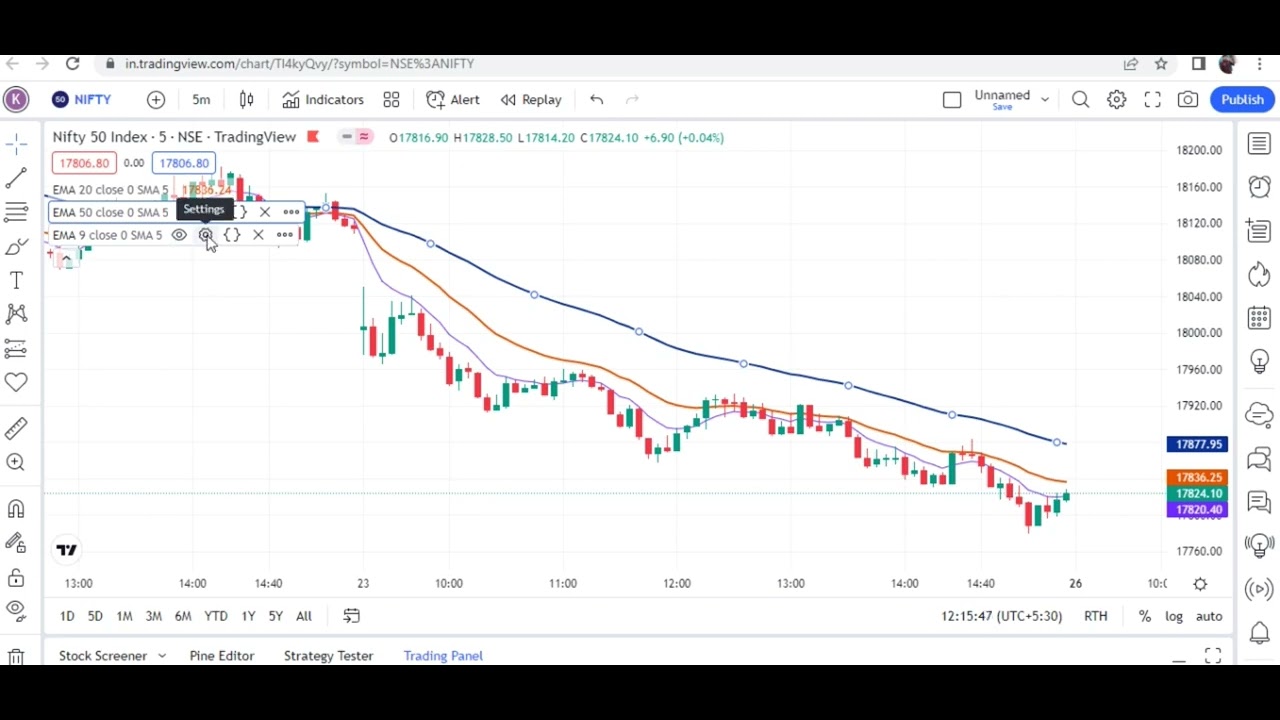
Task: Open the alerts clock panel
Action: [x=1259, y=187]
